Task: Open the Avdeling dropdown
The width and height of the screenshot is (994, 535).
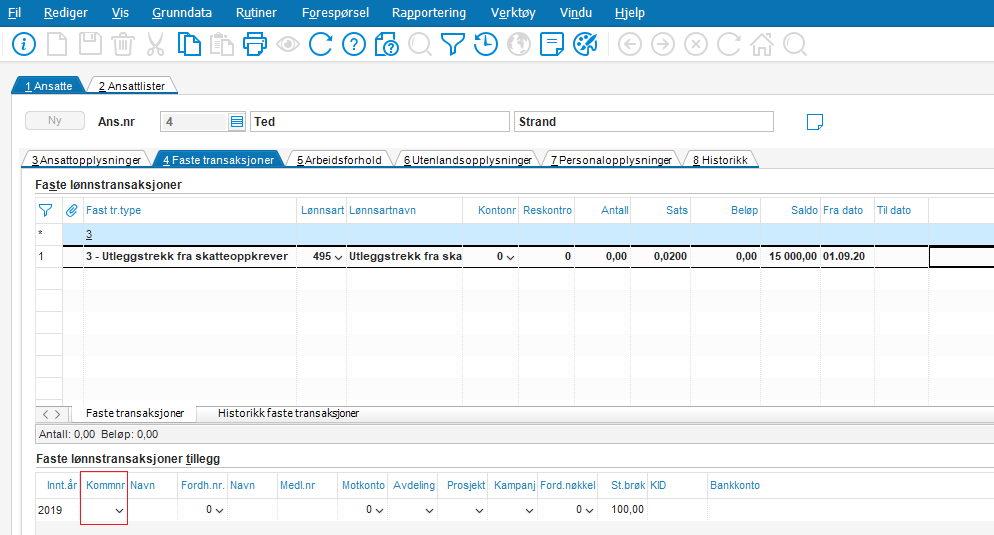Action: point(429,510)
